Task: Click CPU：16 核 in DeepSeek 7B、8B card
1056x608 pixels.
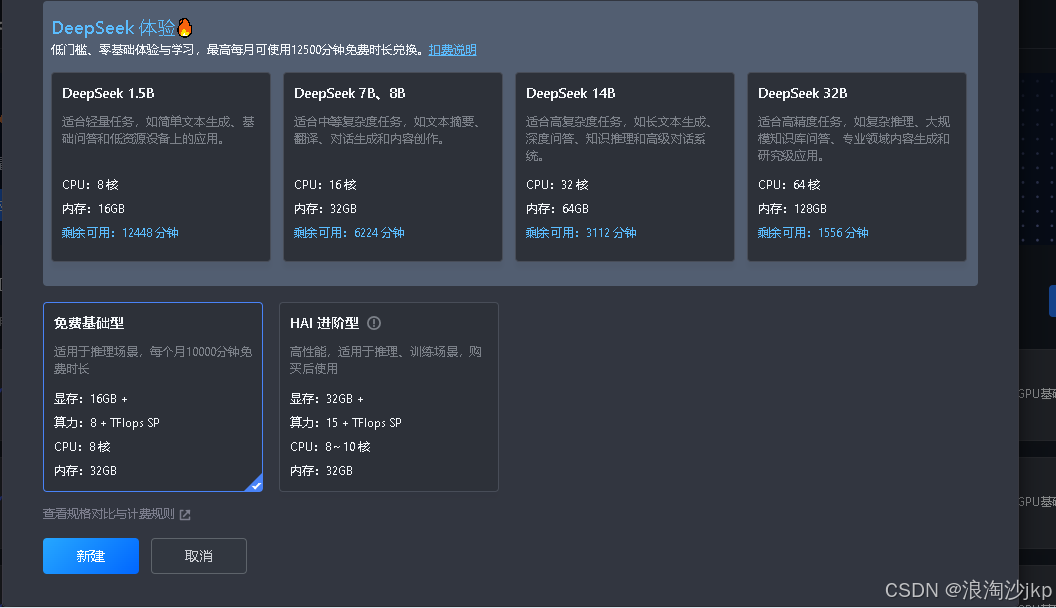Action: (325, 184)
